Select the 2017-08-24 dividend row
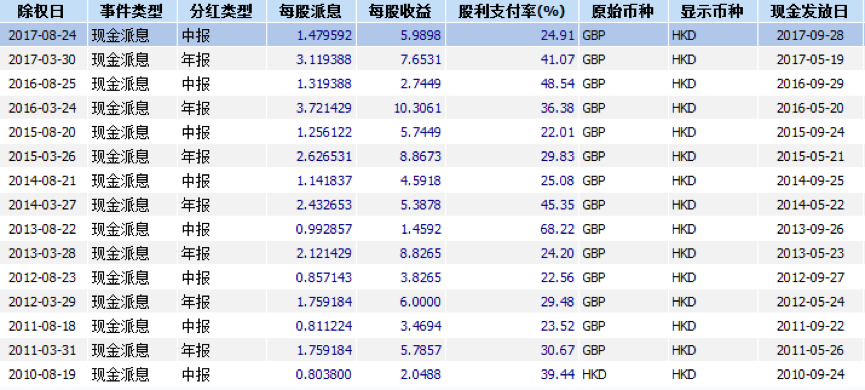This screenshot has width=865, height=390. (x=432, y=35)
